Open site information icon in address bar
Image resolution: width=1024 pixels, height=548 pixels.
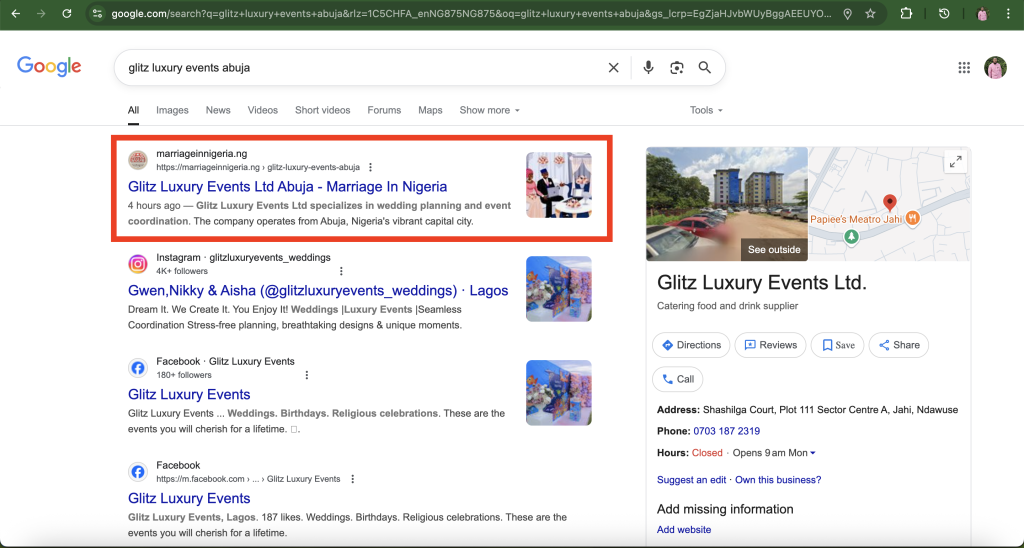[97, 13]
